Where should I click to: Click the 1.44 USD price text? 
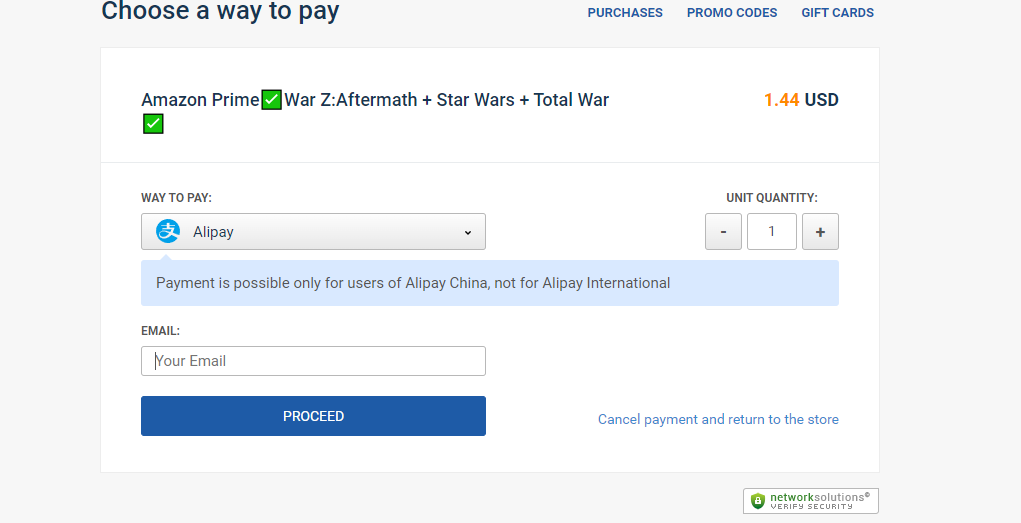[801, 100]
